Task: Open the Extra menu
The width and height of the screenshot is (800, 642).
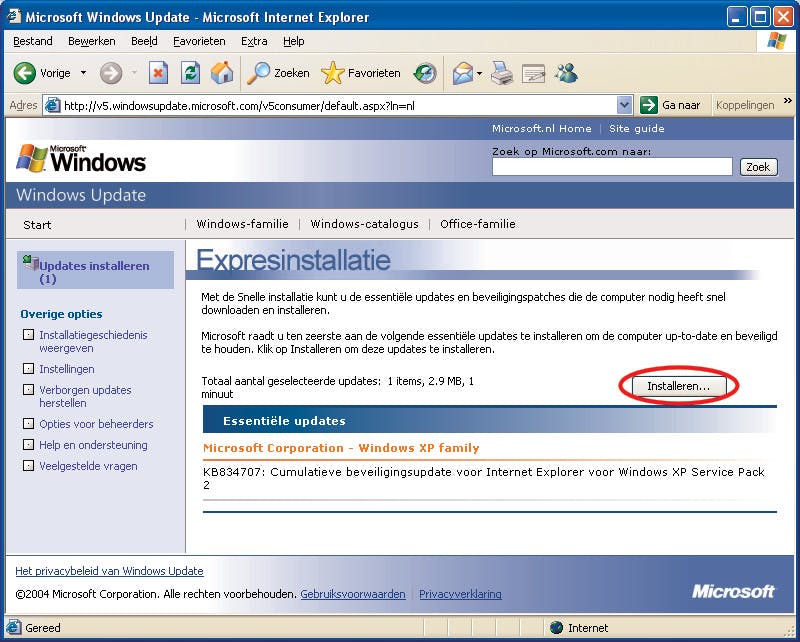Action: pyautogui.click(x=254, y=41)
